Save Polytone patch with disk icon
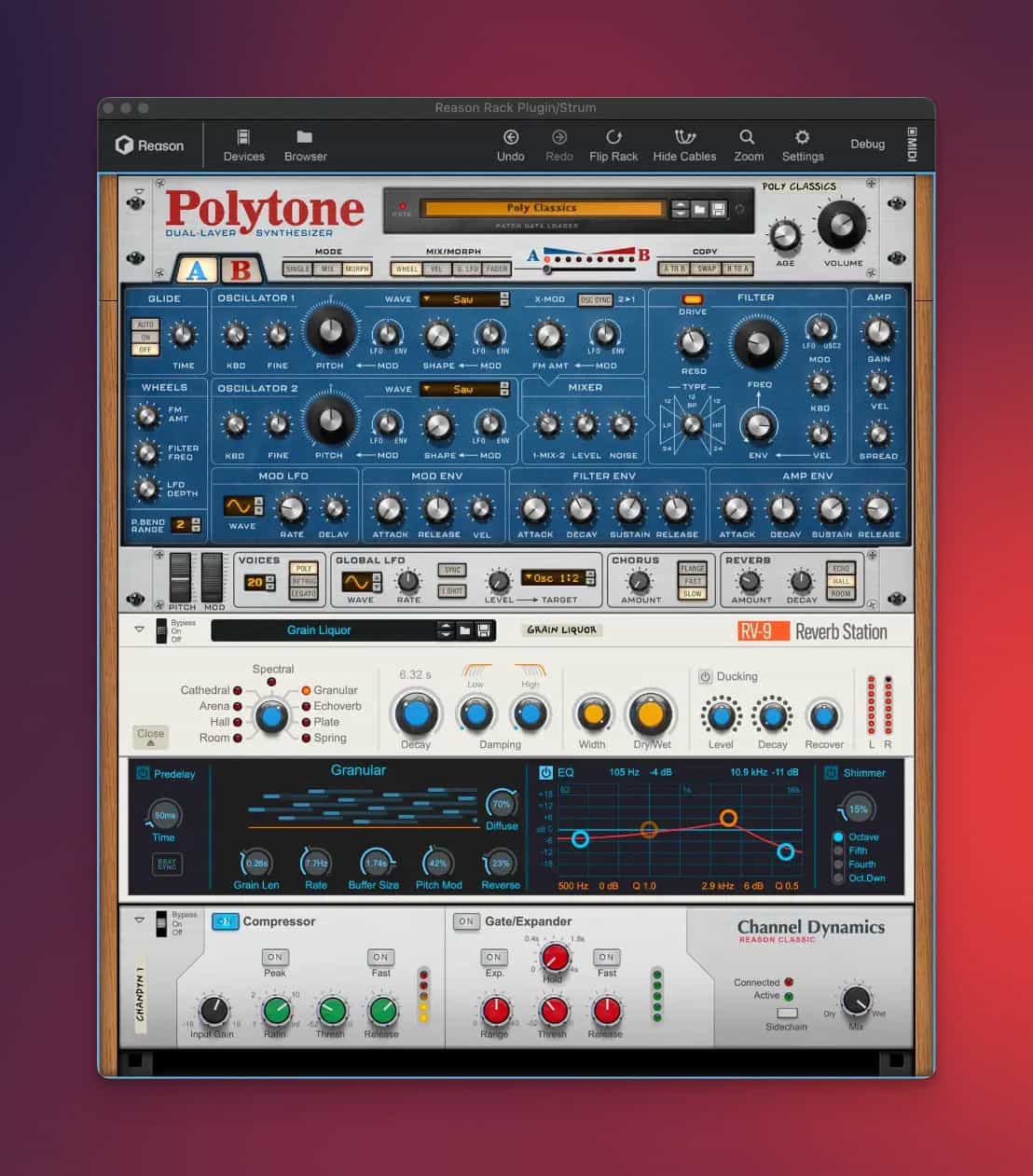This screenshot has width=1033, height=1176. point(718,209)
